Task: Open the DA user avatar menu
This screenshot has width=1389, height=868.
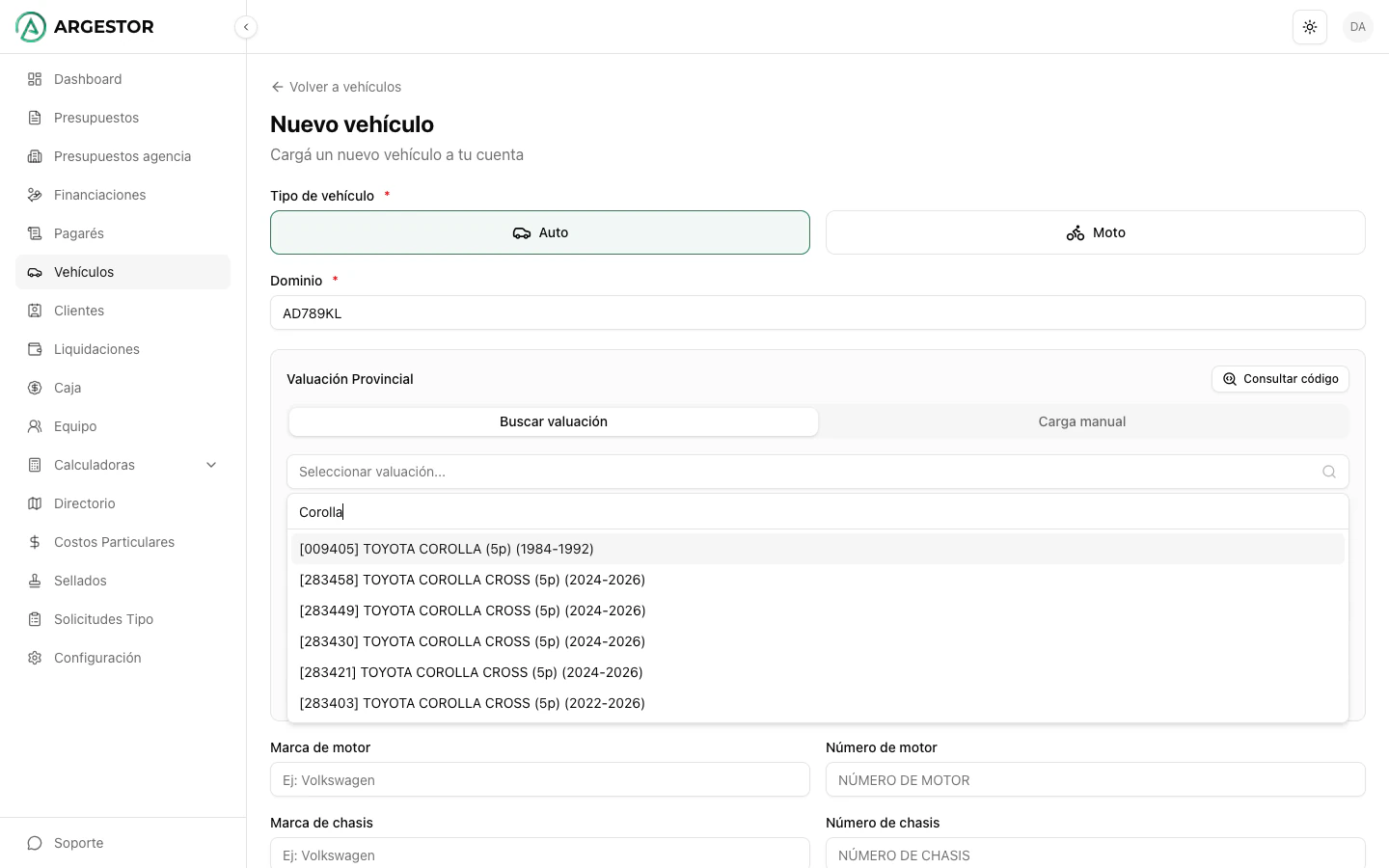Action: 1358,27
